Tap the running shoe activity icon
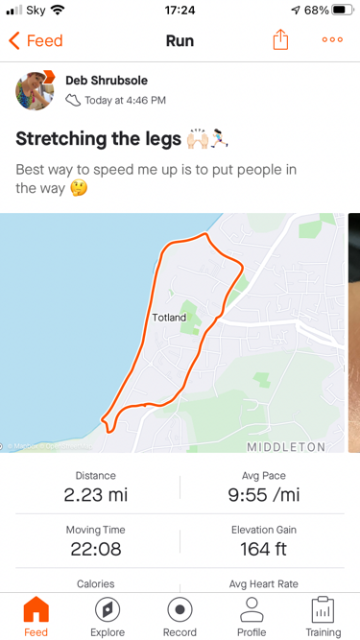 tap(73, 100)
